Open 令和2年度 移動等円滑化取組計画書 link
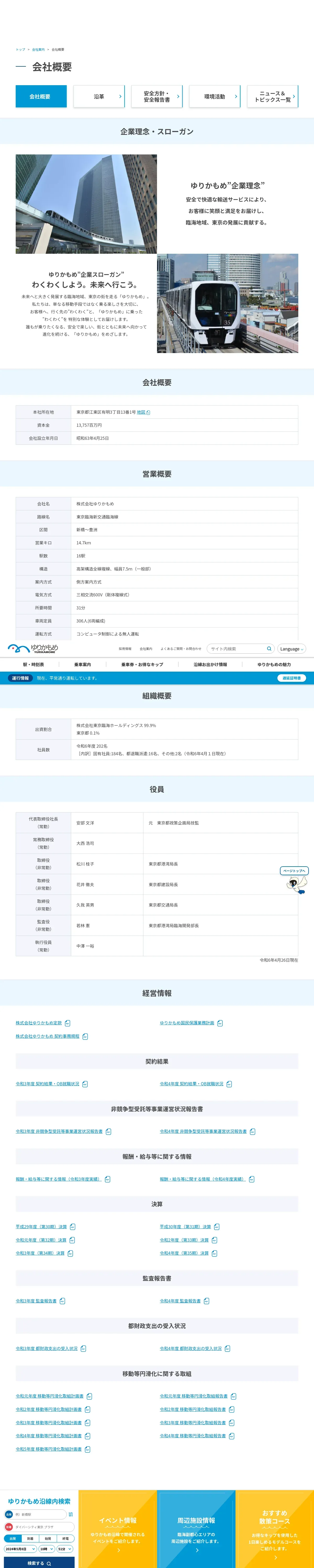Image resolution: width=314 pixels, height=1568 pixels. tap(49, 1409)
